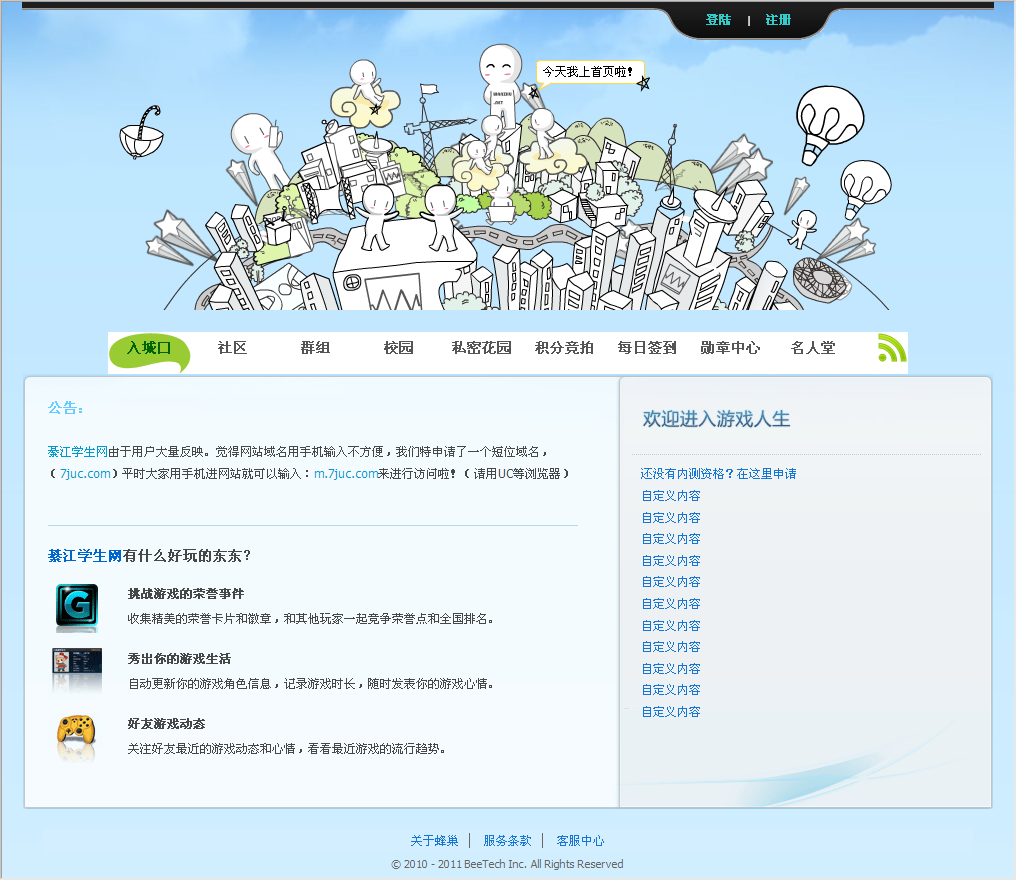
Task: Click the heading 挑战游戏的荣誉事件
Action: 185,594
